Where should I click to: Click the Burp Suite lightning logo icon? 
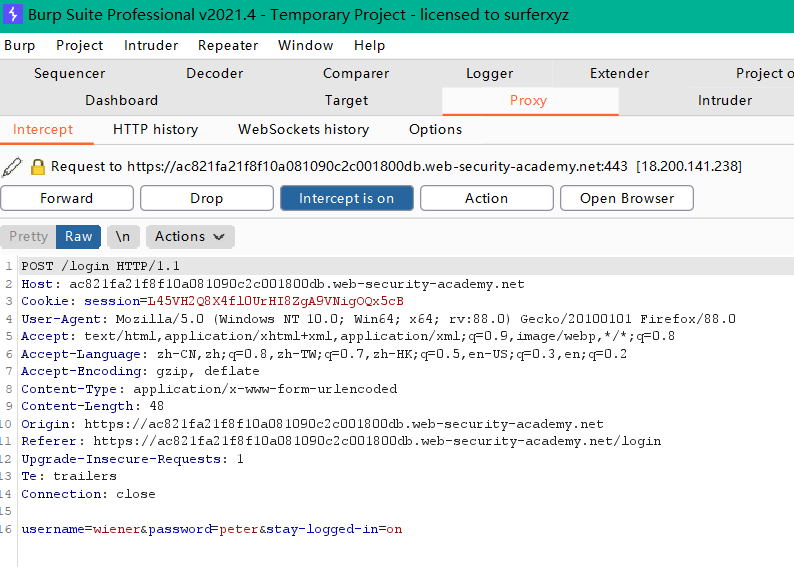[13, 14]
